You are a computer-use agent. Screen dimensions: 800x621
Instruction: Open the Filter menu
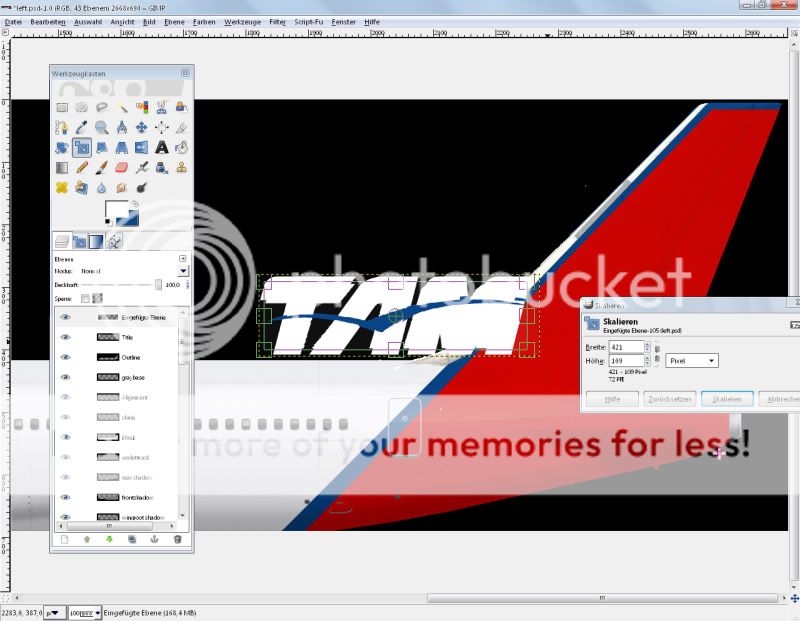277,21
